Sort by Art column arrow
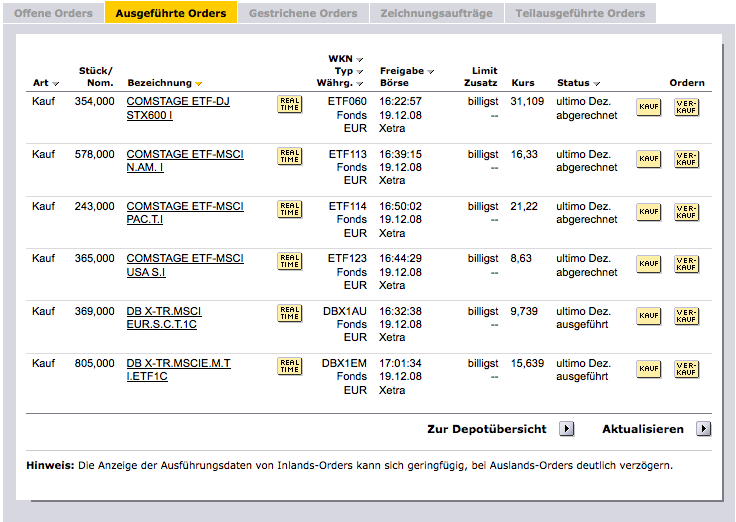736x522 pixels. coord(56,84)
